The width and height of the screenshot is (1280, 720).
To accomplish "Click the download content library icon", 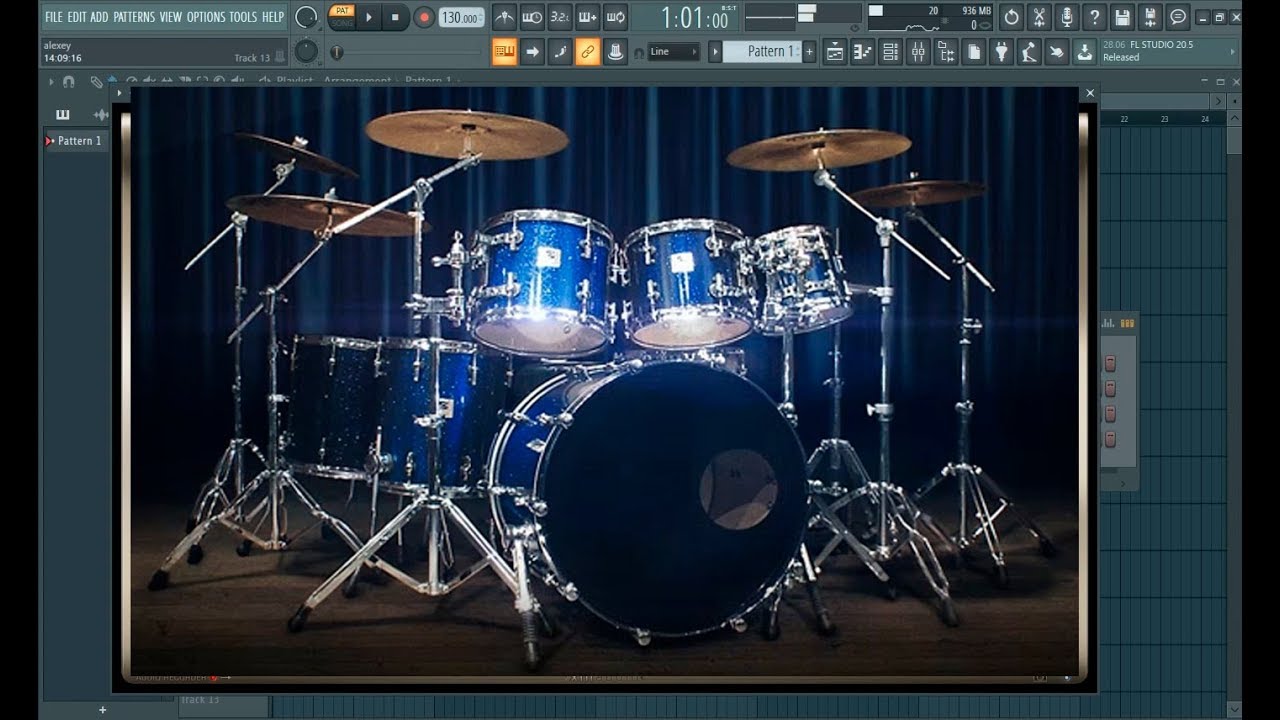I will coord(1085,52).
